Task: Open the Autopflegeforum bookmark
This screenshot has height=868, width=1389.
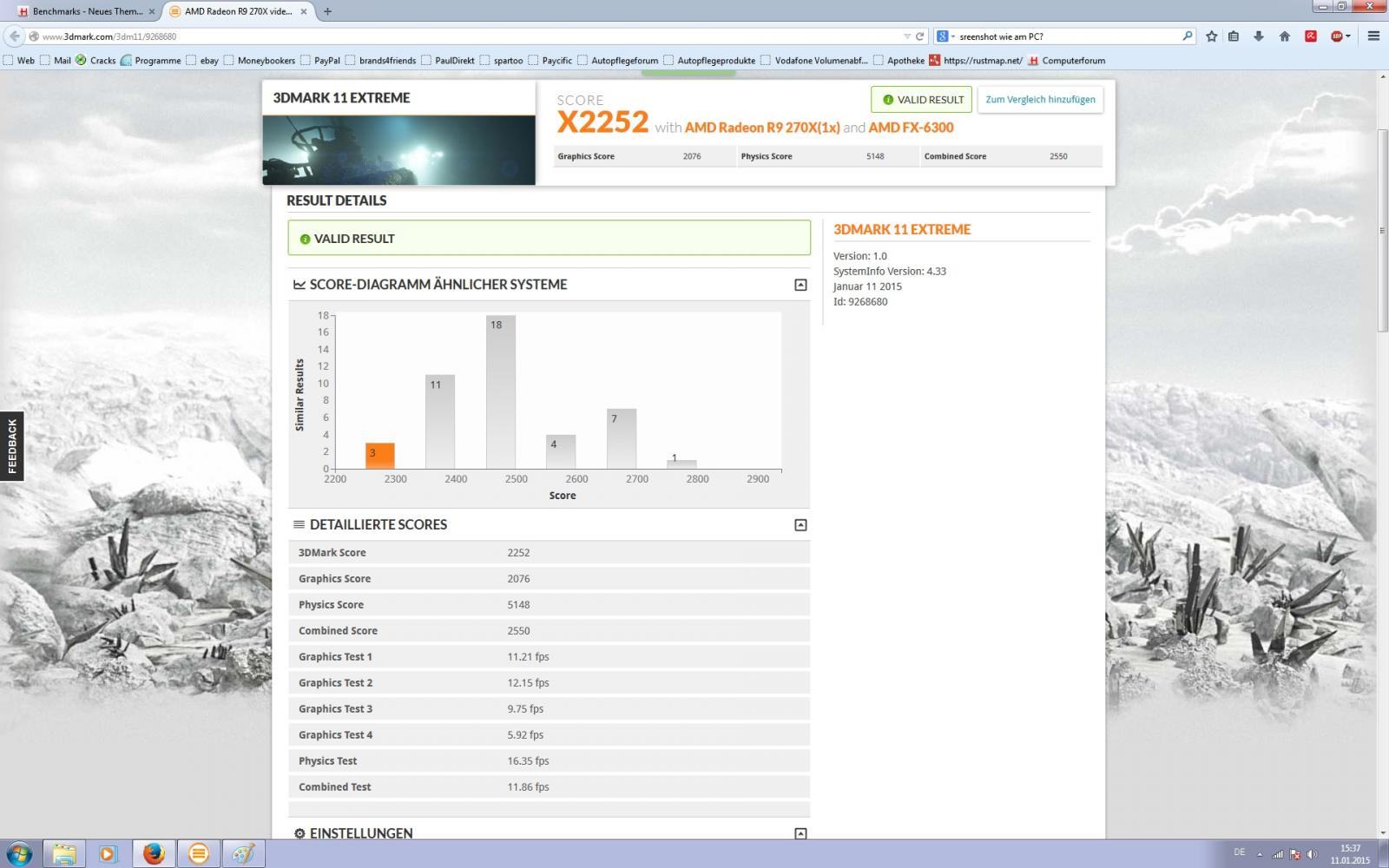Action: click(617, 61)
